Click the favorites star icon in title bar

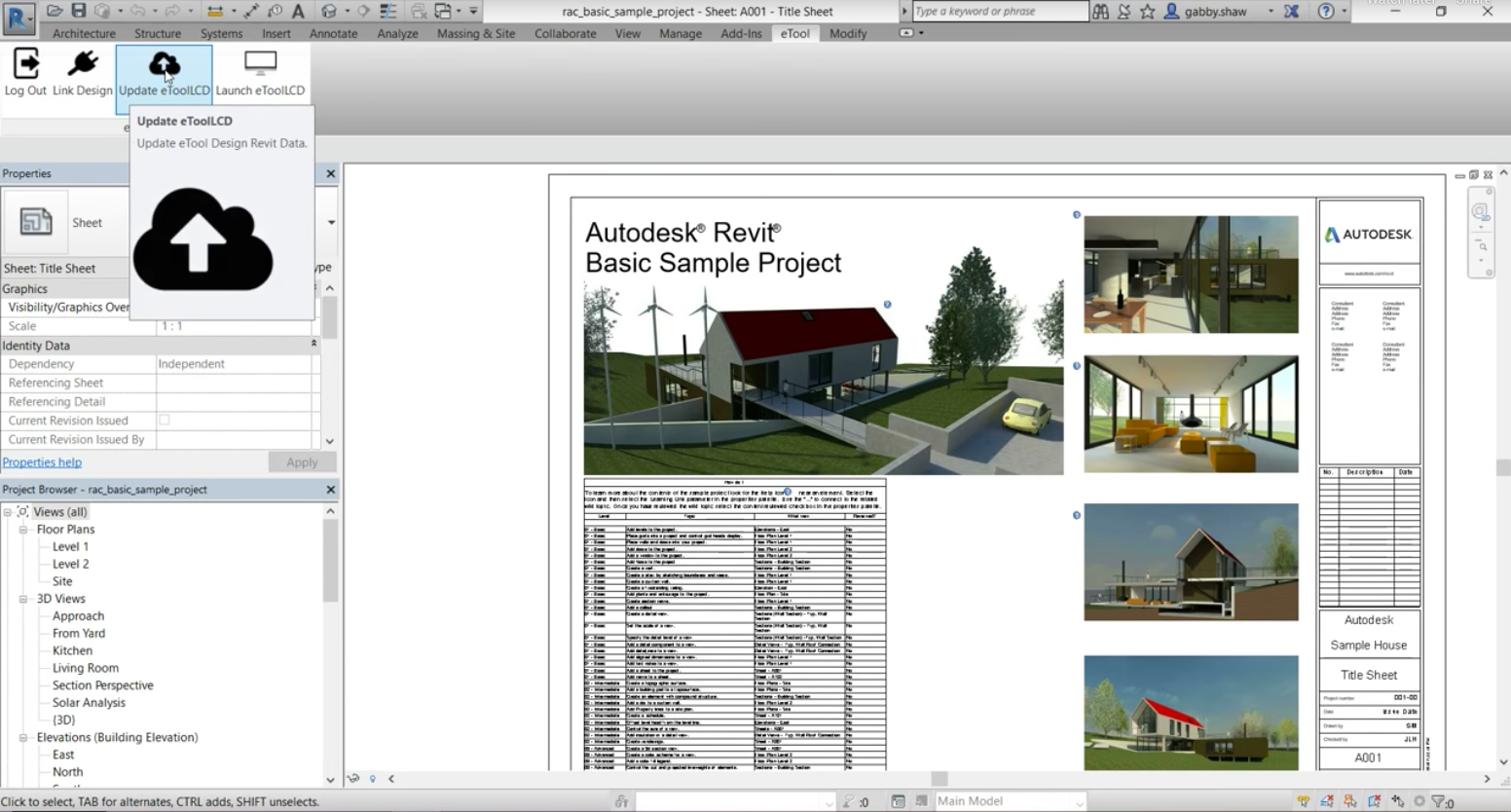pos(1147,11)
